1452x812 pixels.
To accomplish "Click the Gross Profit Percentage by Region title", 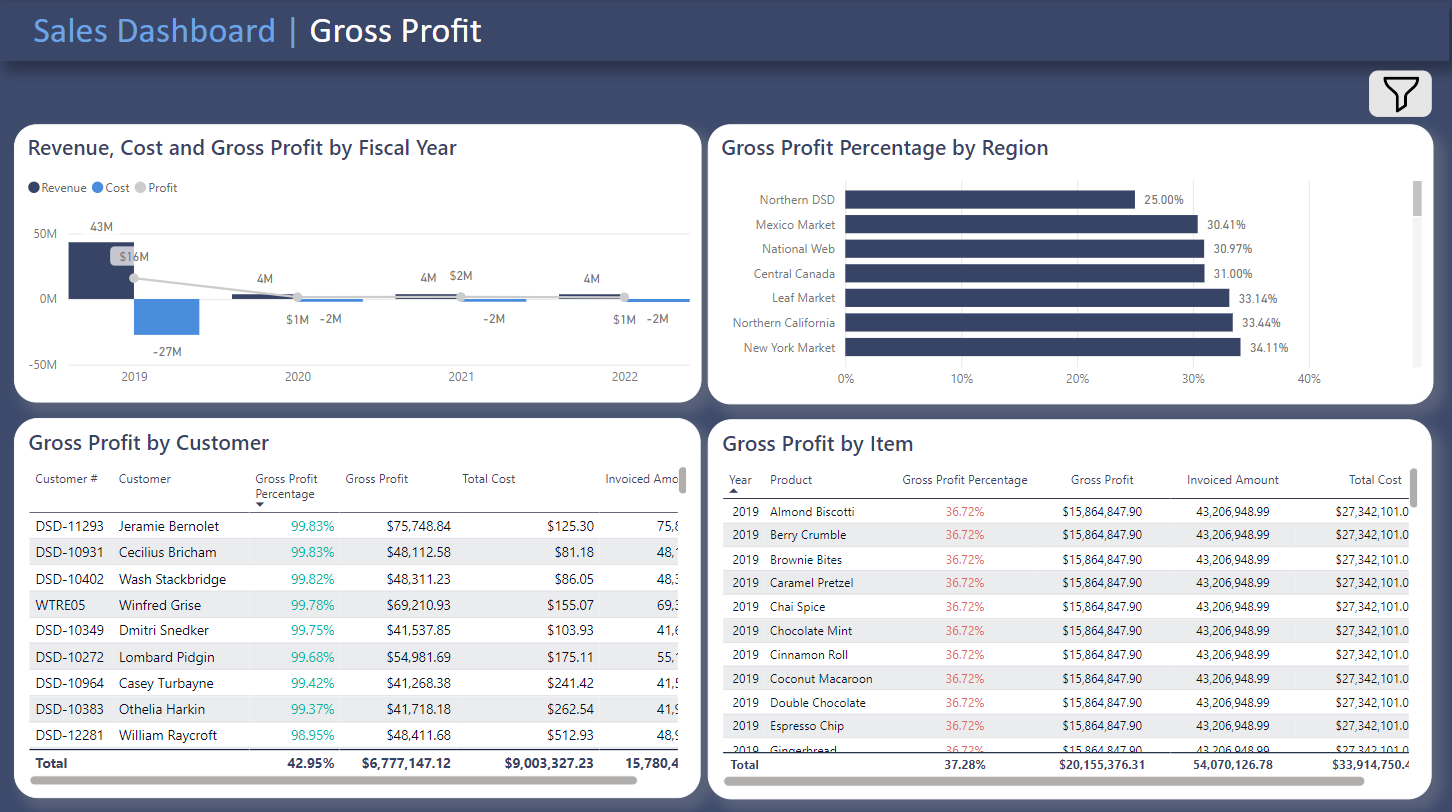I will [x=885, y=148].
